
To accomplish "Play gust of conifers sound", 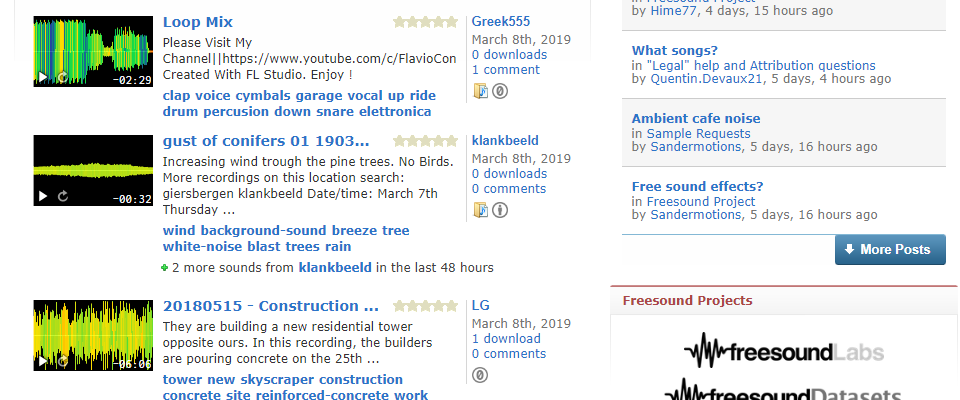I will coord(42,197).
